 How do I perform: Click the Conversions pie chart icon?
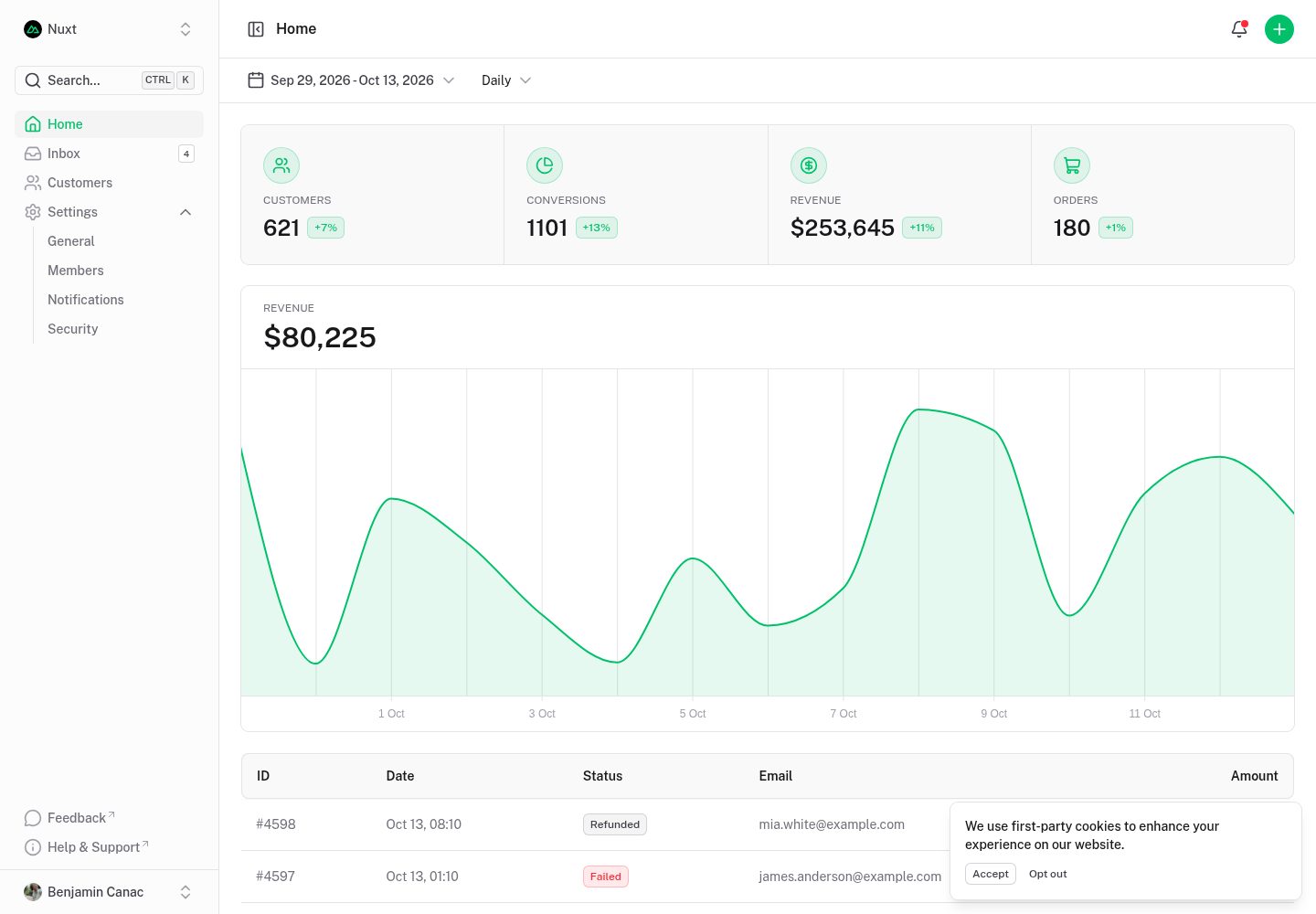[545, 165]
